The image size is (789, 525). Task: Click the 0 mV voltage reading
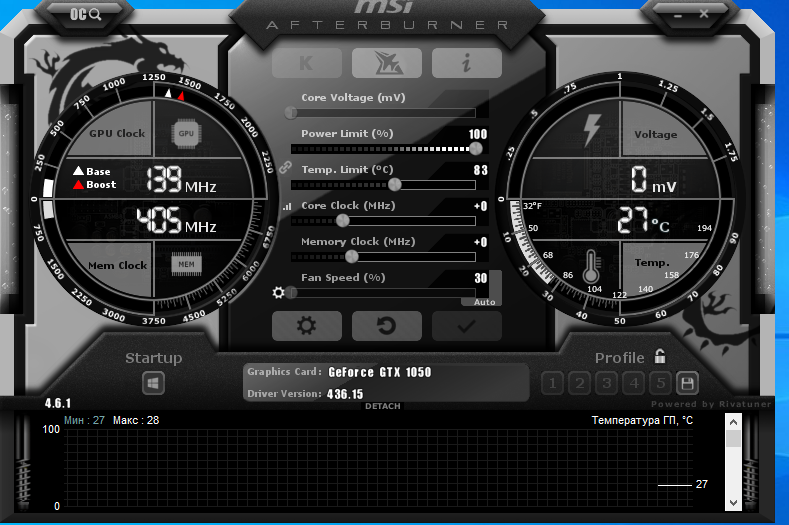654,180
